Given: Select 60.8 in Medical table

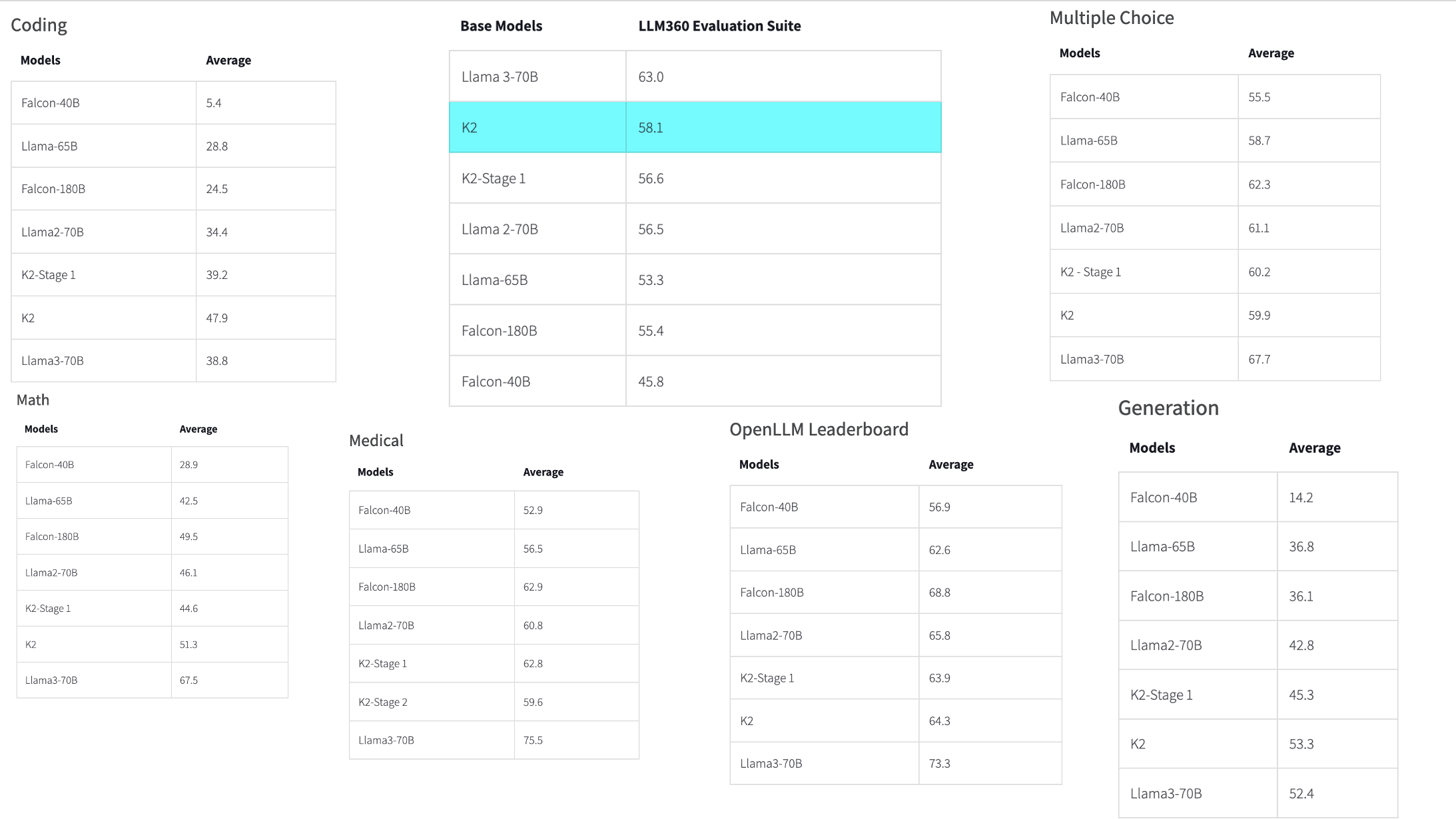Looking at the screenshot, I should [533, 625].
